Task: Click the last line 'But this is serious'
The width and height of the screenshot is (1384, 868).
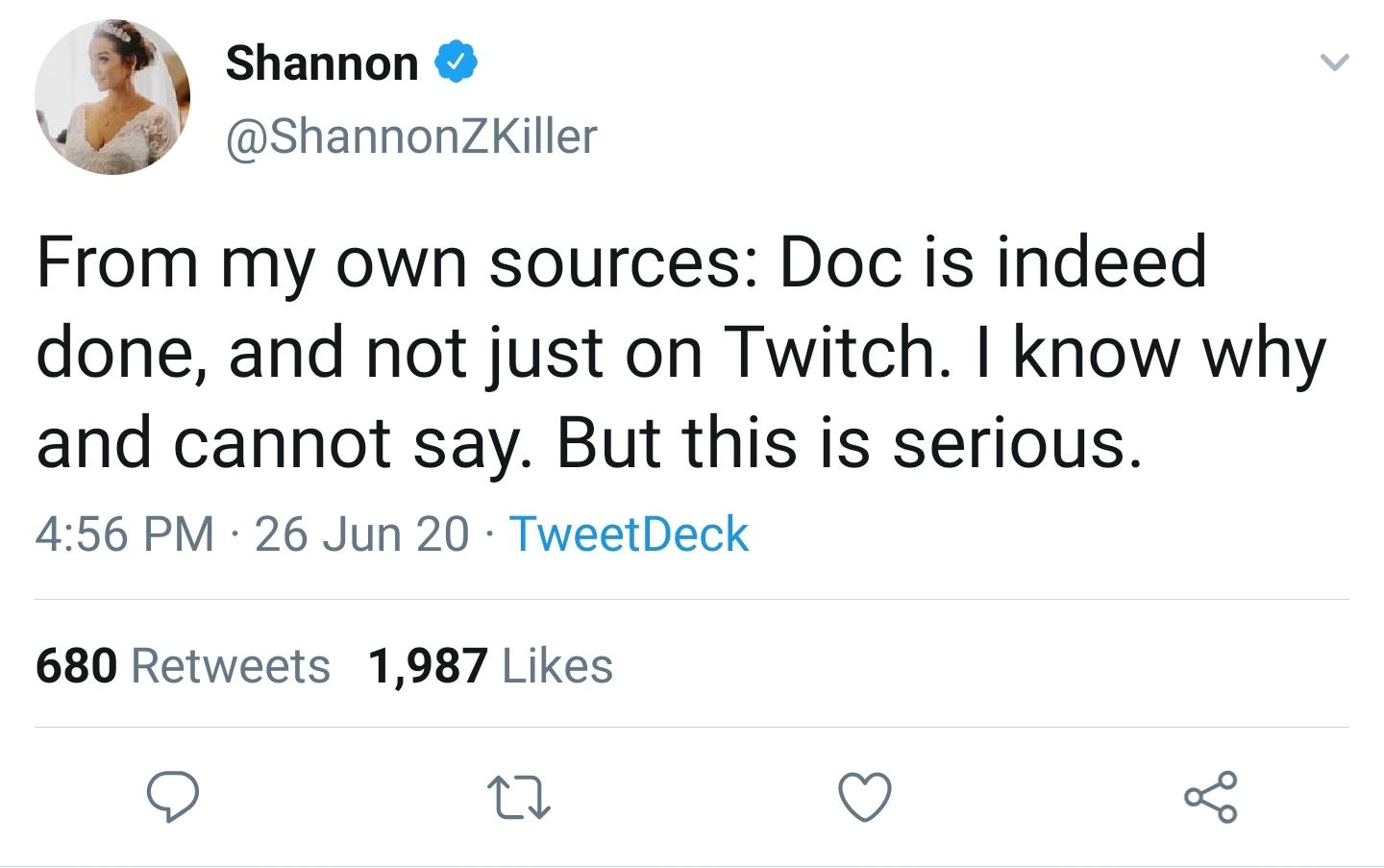Action: [850, 442]
